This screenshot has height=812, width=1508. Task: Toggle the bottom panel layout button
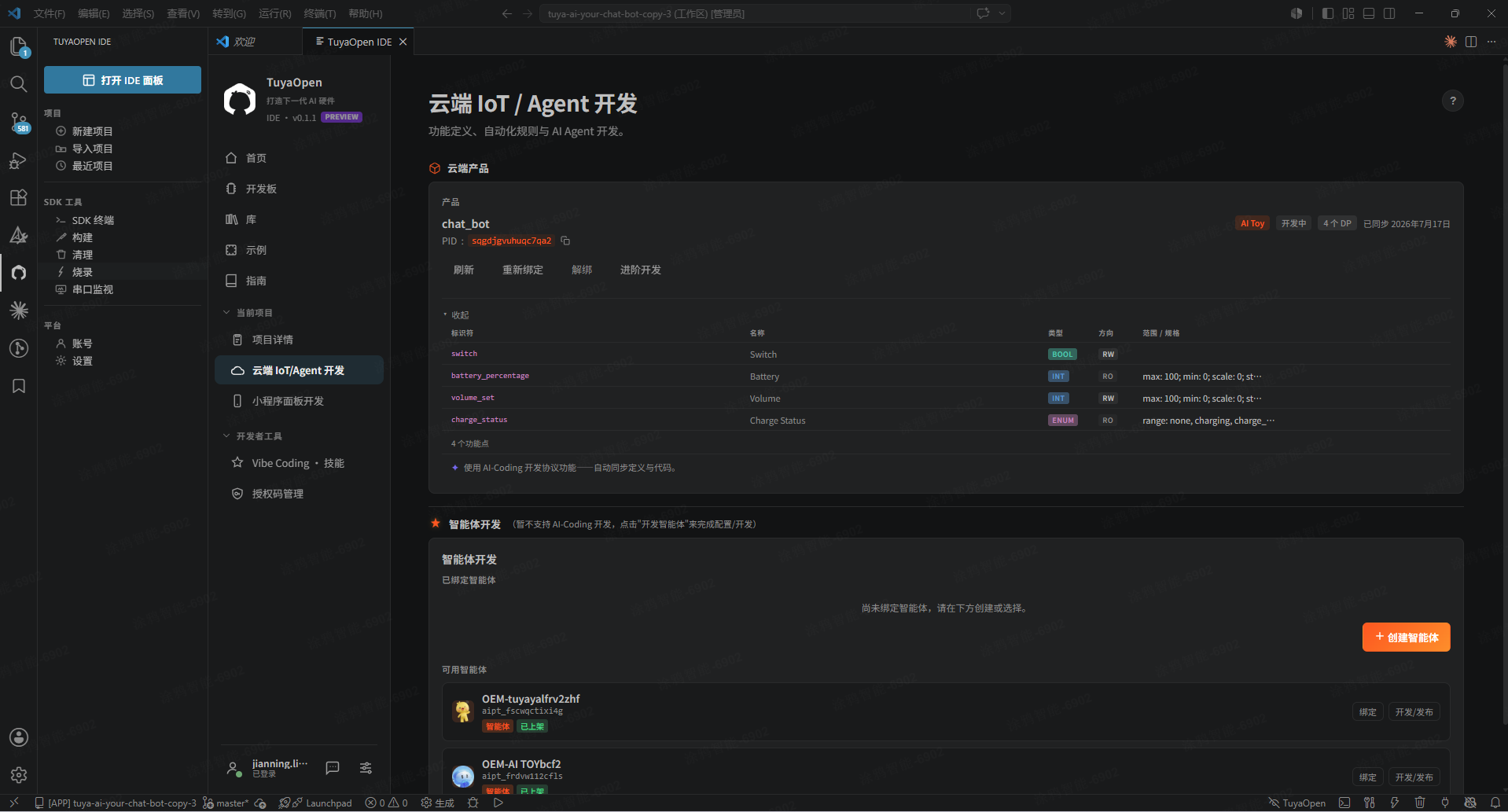click(1369, 13)
